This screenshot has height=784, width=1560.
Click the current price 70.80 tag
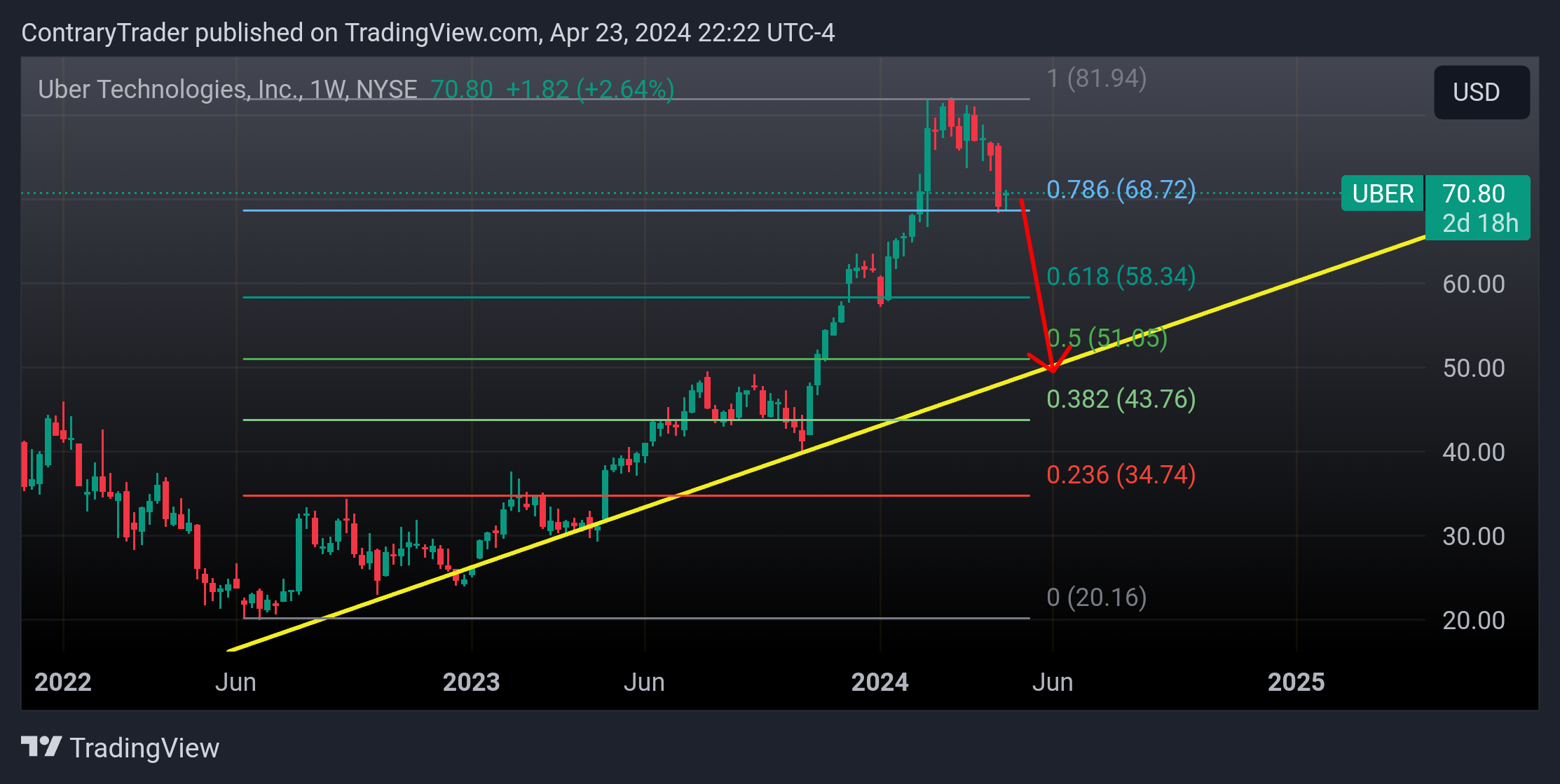click(1474, 193)
